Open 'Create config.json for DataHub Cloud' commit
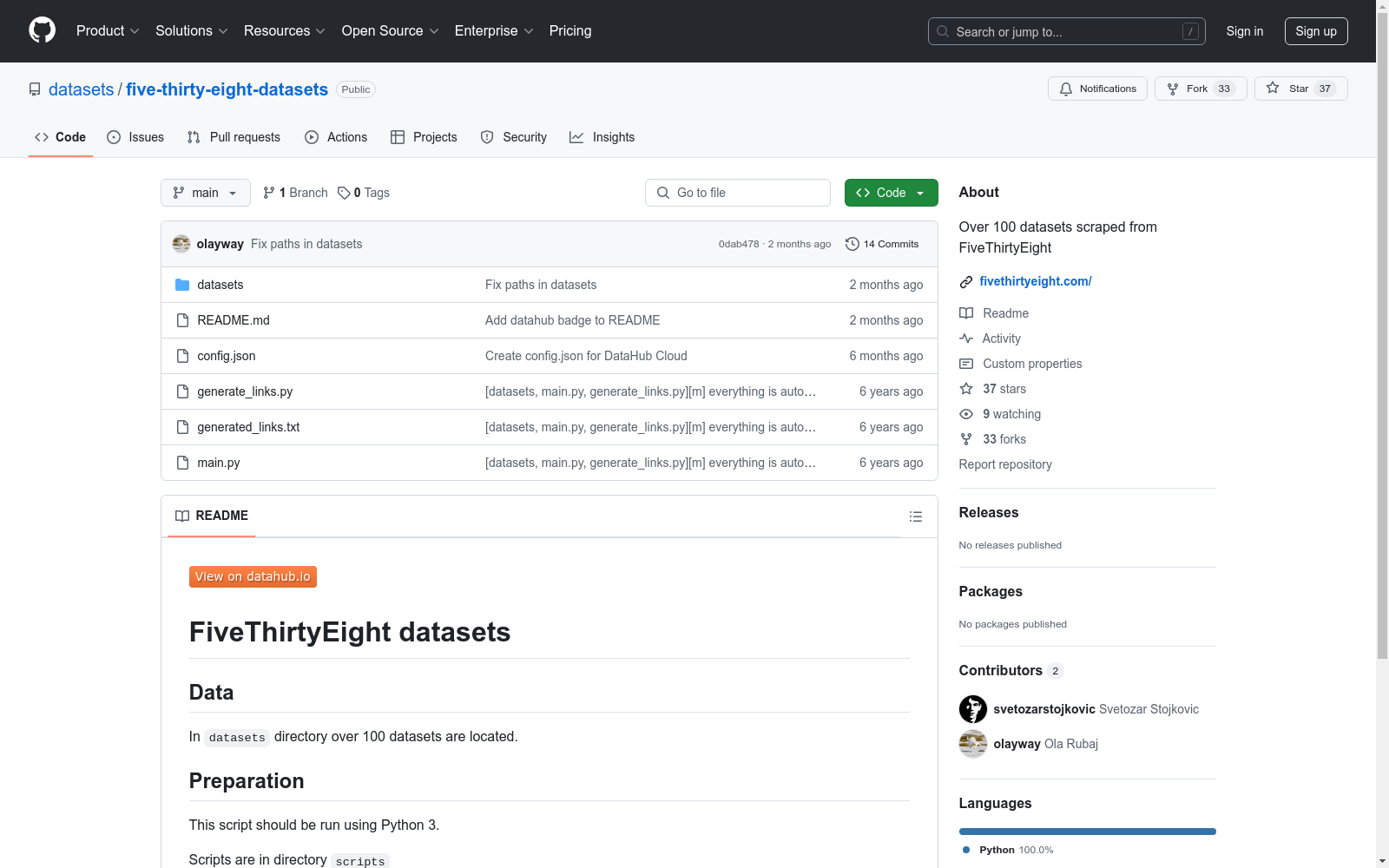1389x868 pixels. pos(586,356)
